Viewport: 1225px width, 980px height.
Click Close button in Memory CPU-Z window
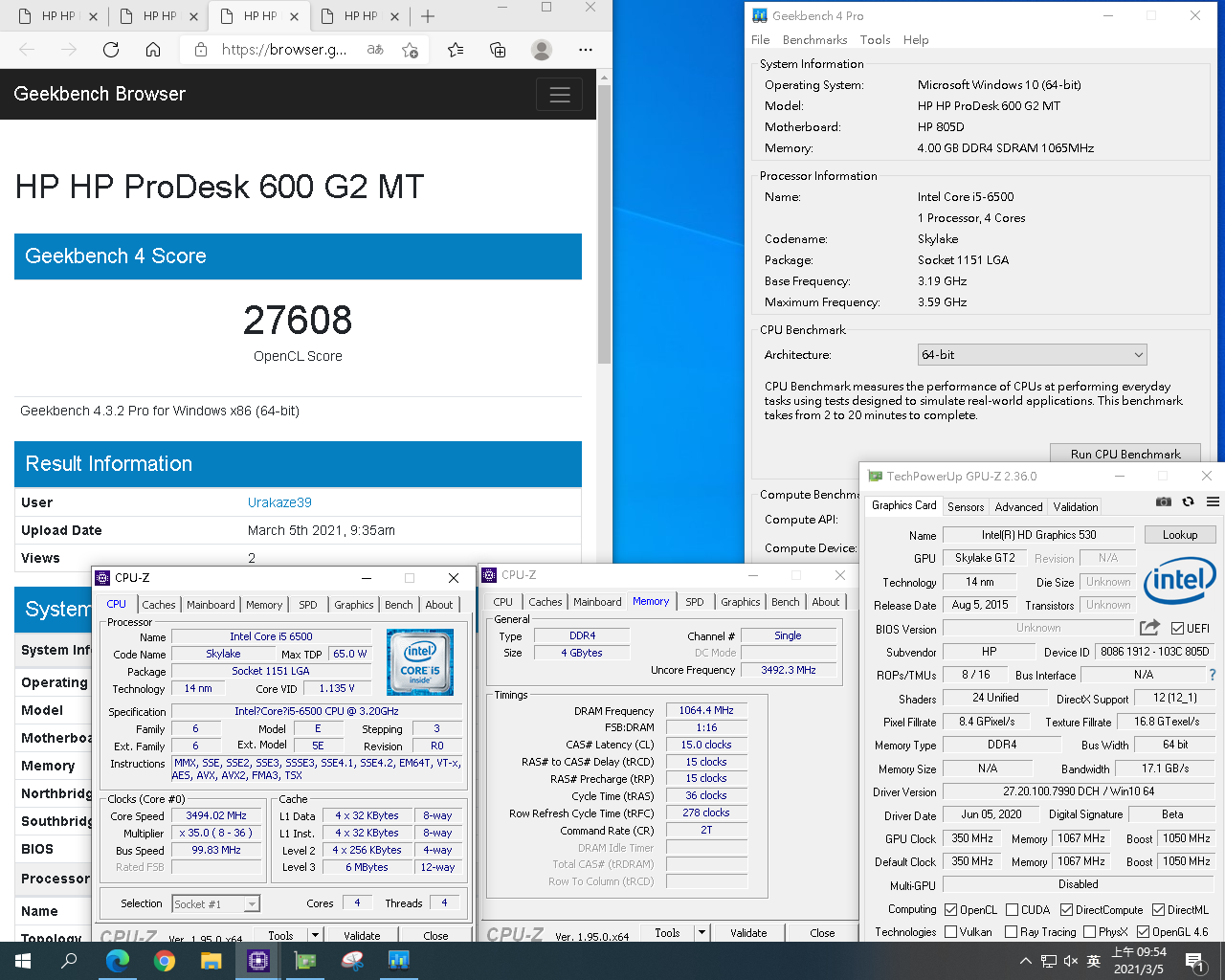(x=822, y=932)
